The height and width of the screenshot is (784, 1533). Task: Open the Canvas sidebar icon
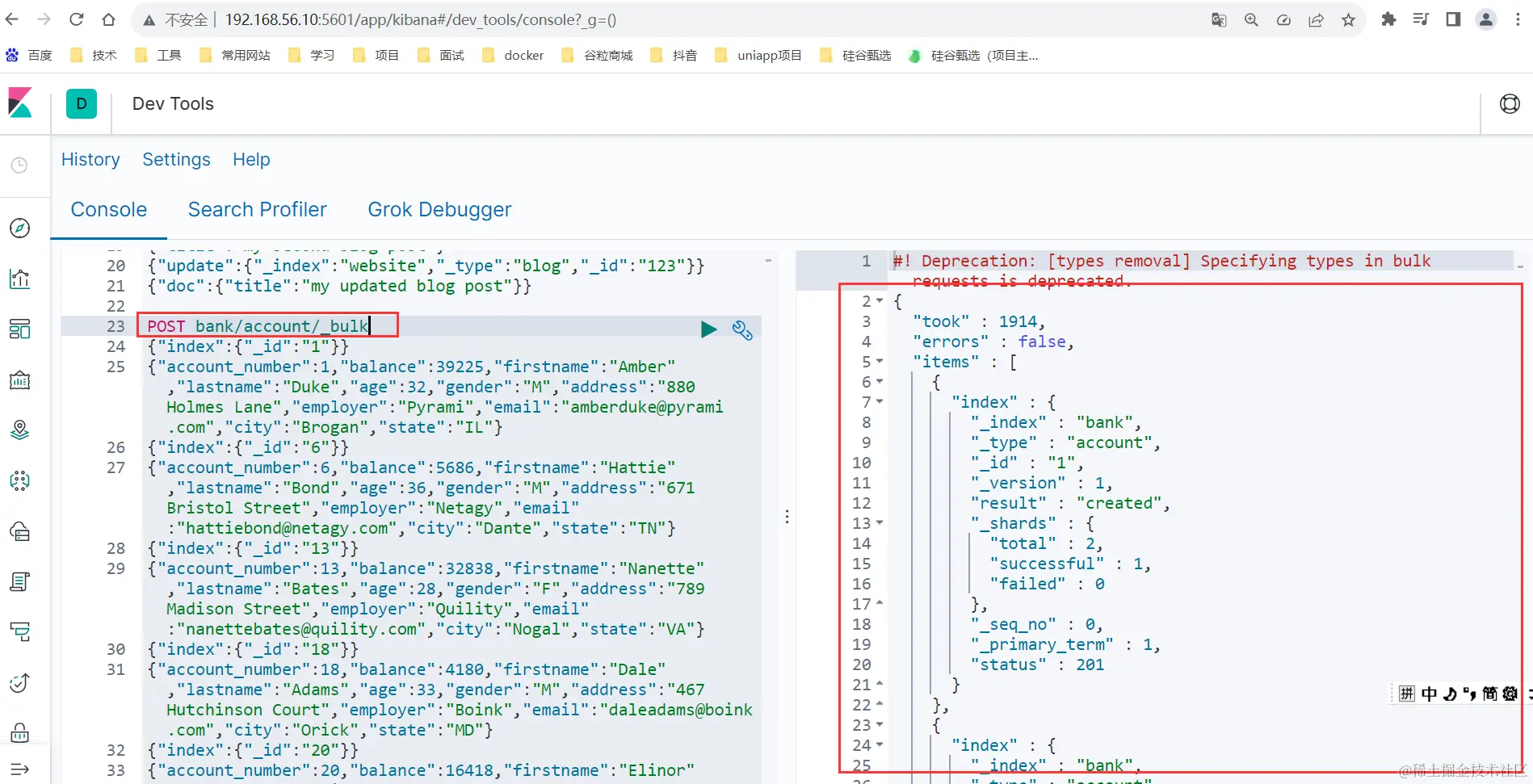[x=20, y=379]
